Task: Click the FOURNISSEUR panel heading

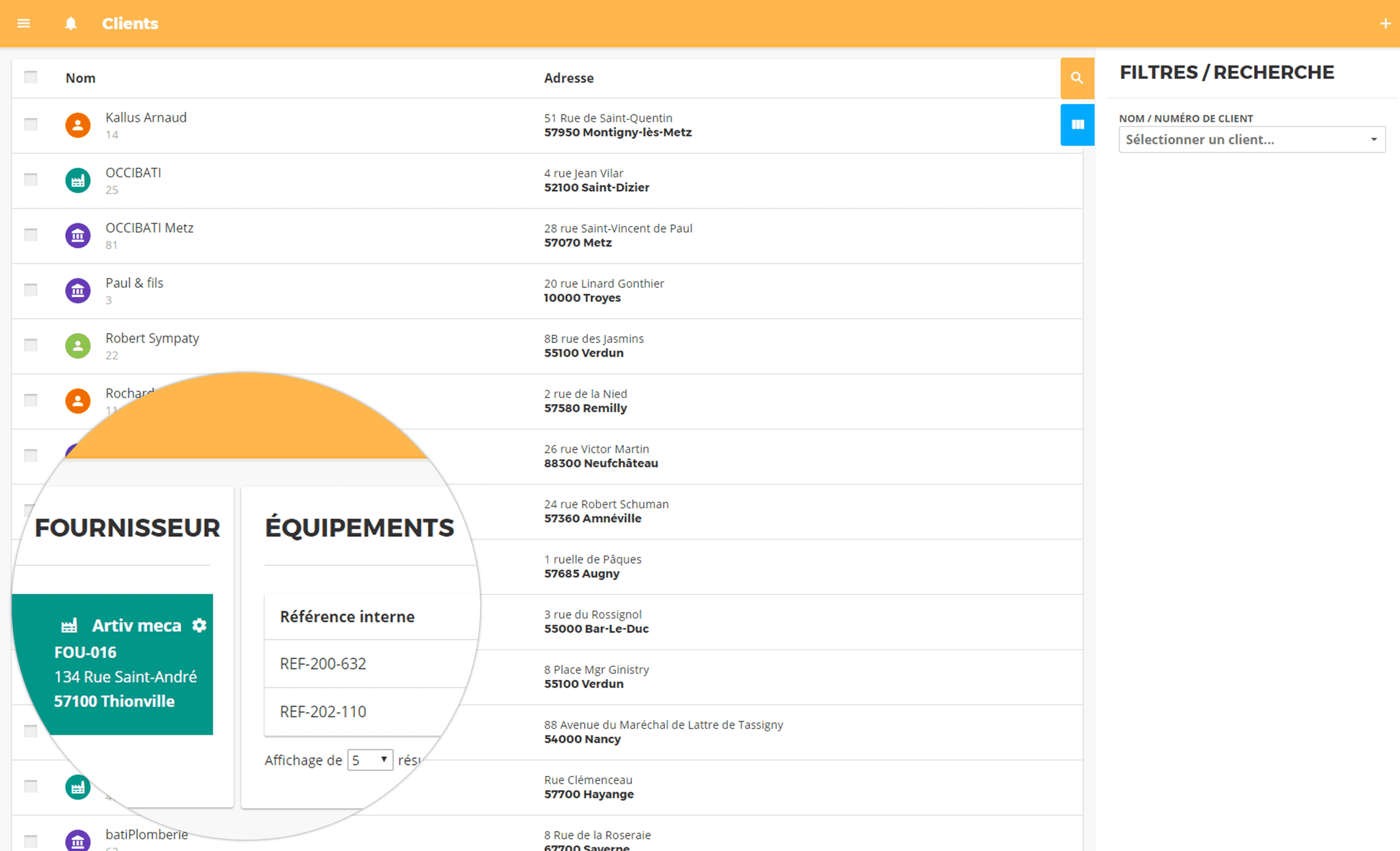Action: 127,528
